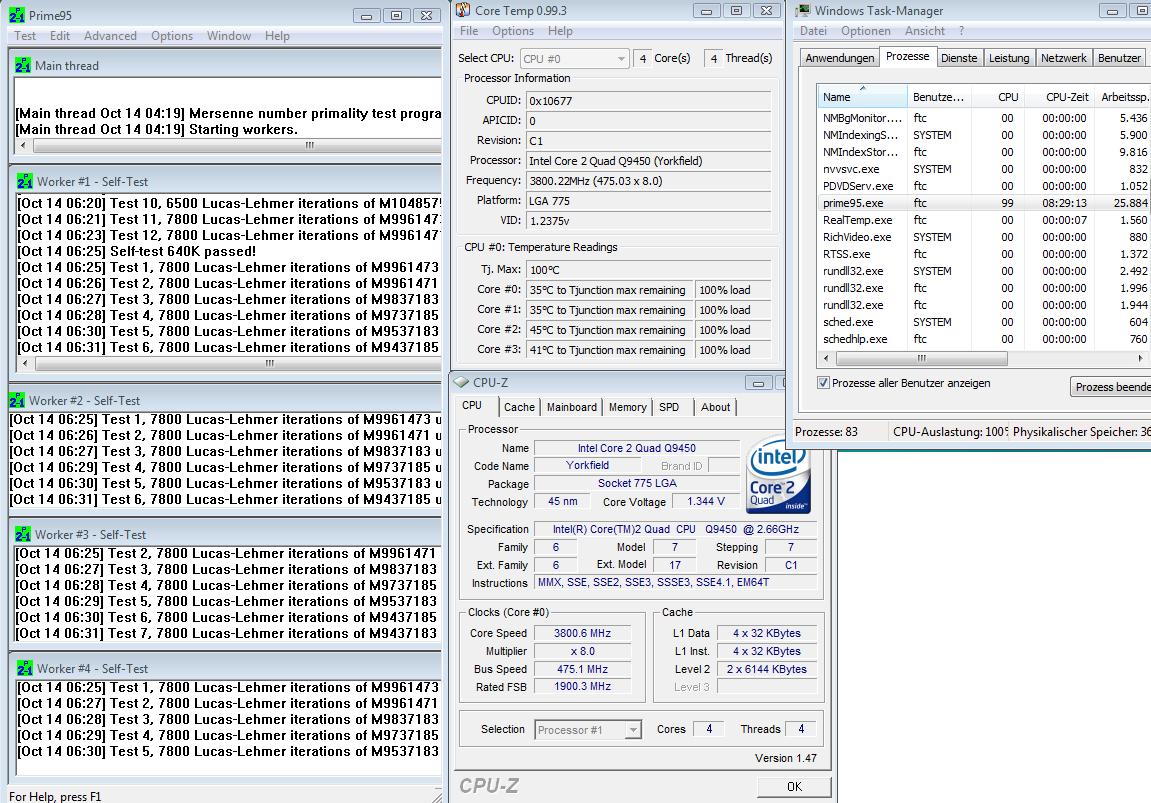Click the Core Speed value 3800.6 MHz
This screenshot has width=1151, height=803.
coord(582,633)
